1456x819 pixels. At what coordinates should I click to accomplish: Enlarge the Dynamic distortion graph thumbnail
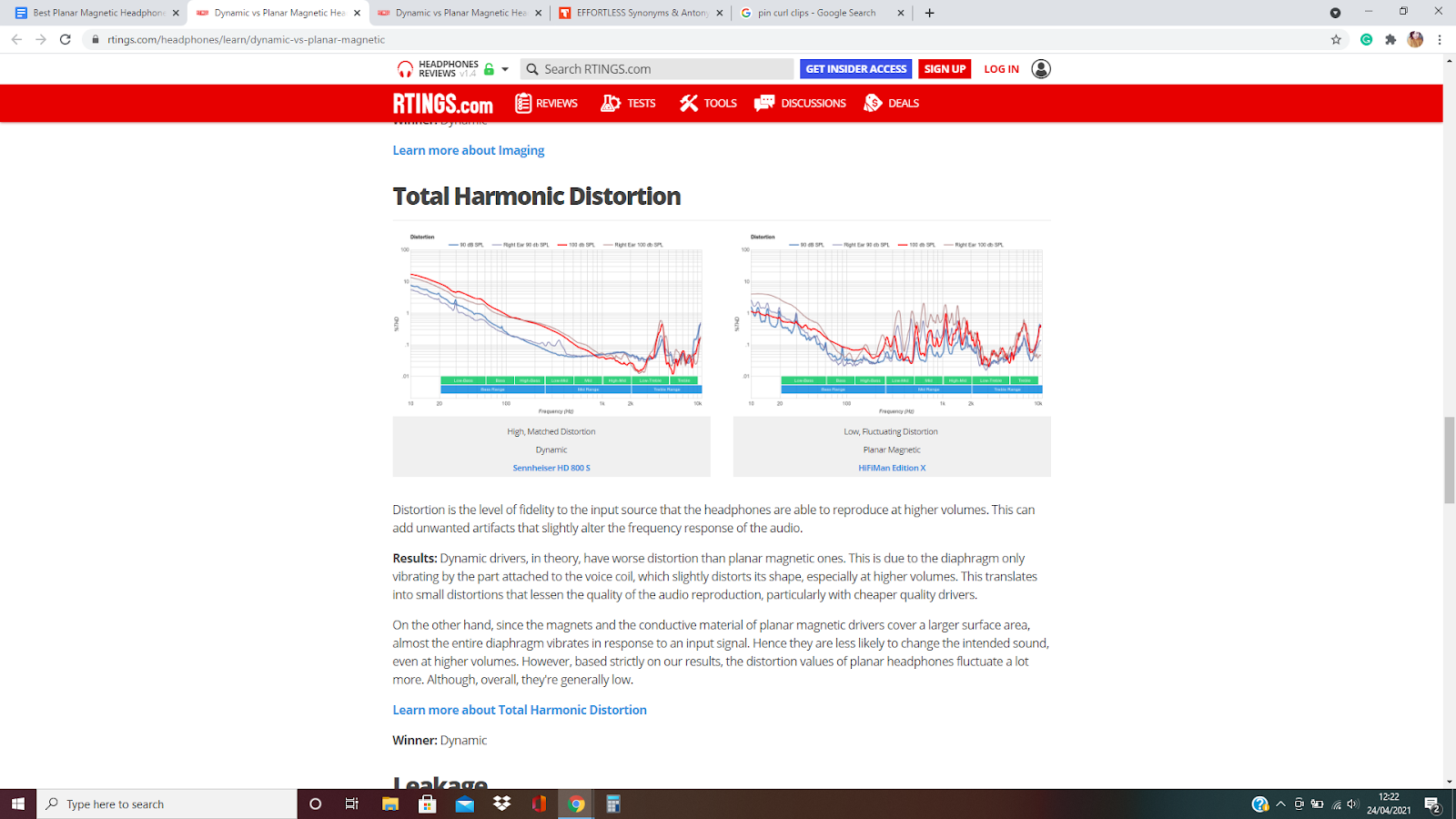(551, 322)
